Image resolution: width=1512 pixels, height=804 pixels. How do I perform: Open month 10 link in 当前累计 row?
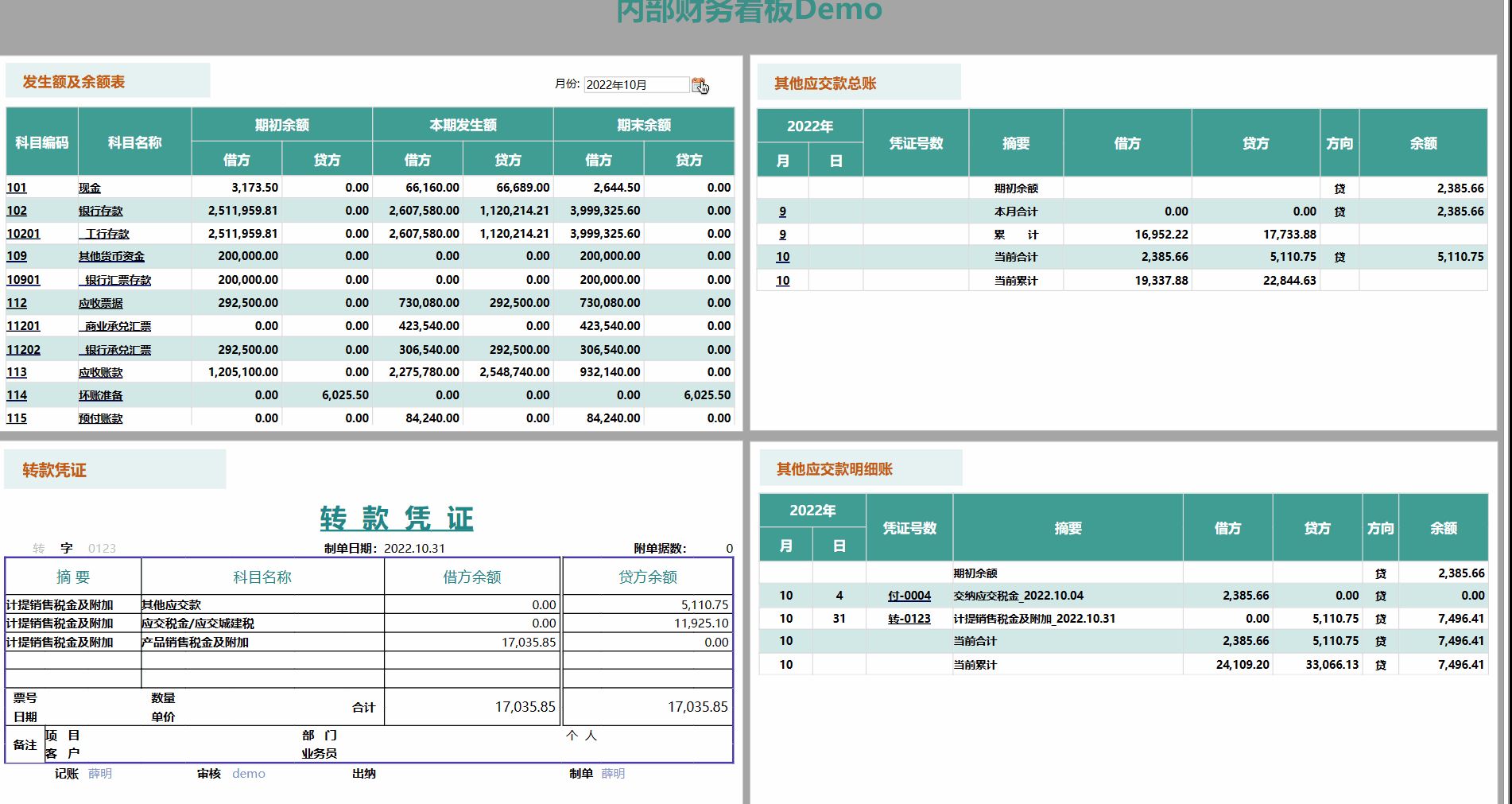coord(783,281)
